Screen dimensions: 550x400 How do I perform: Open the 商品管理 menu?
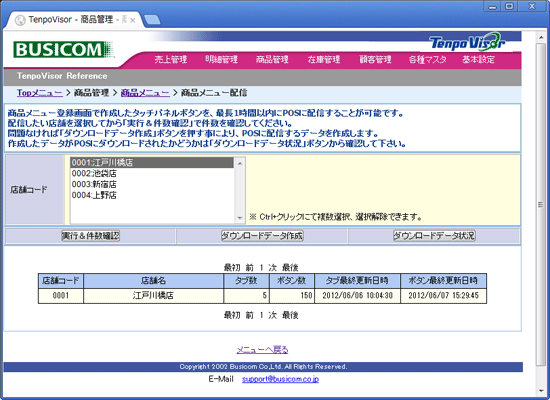272,59
